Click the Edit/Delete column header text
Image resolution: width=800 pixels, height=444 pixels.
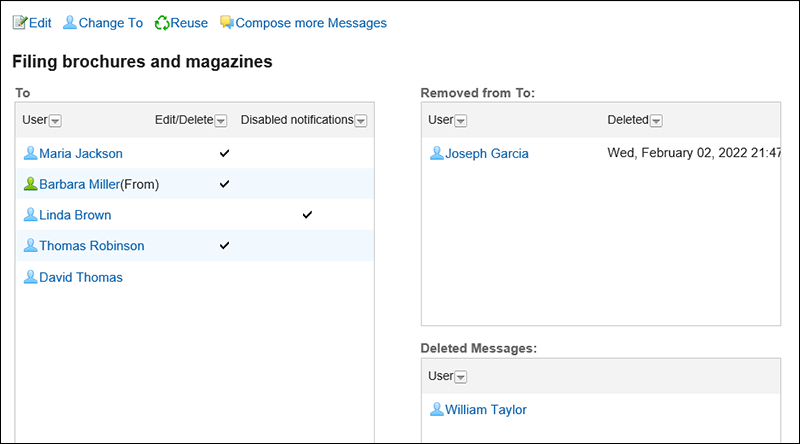184,120
